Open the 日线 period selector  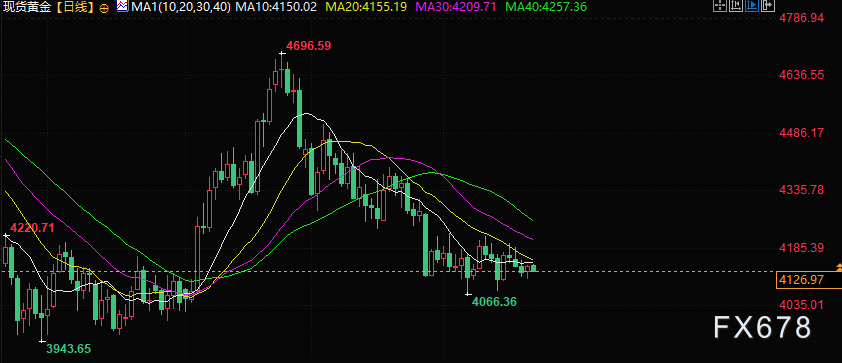tap(76, 7)
